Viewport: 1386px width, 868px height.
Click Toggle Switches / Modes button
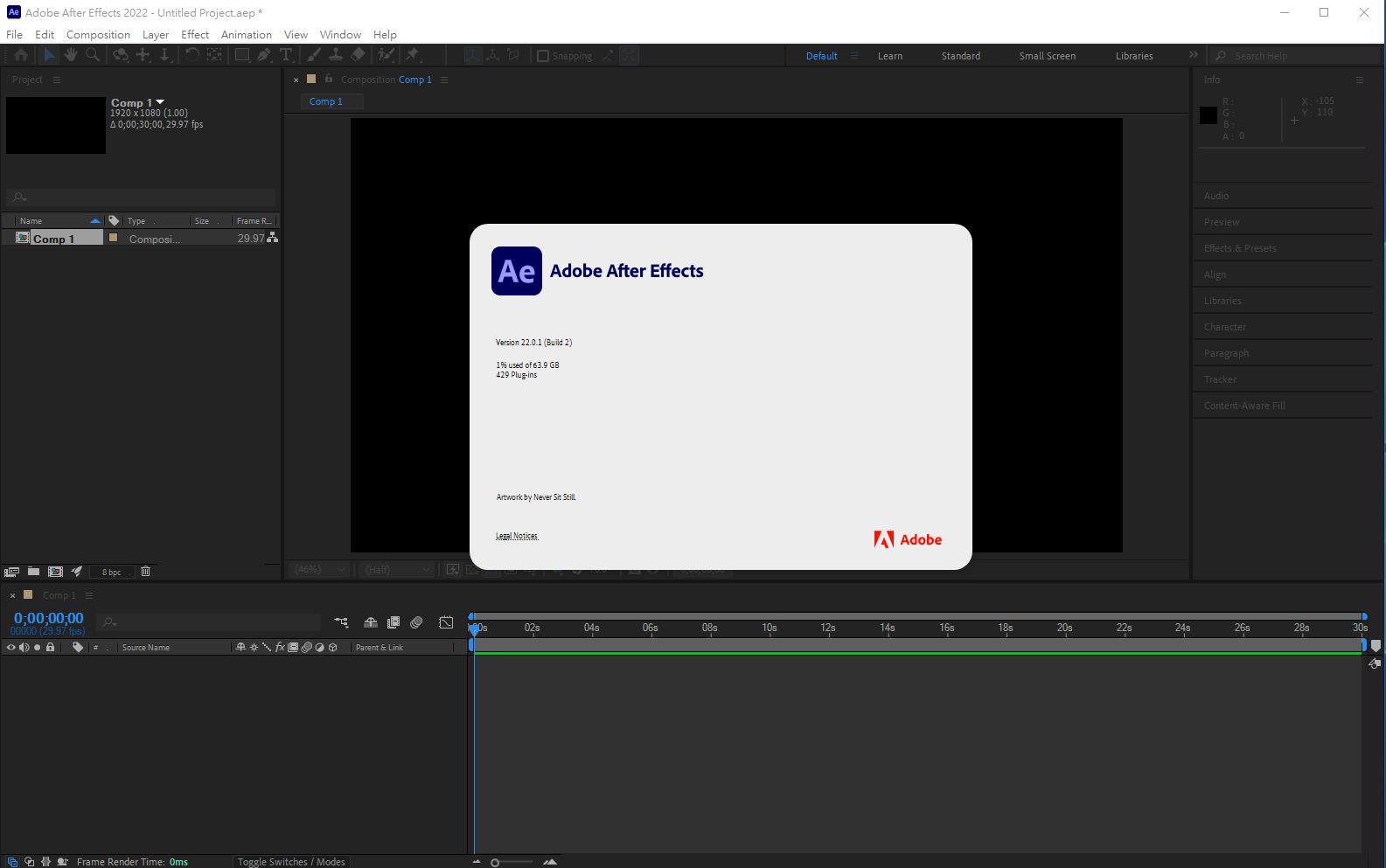coord(291,862)
